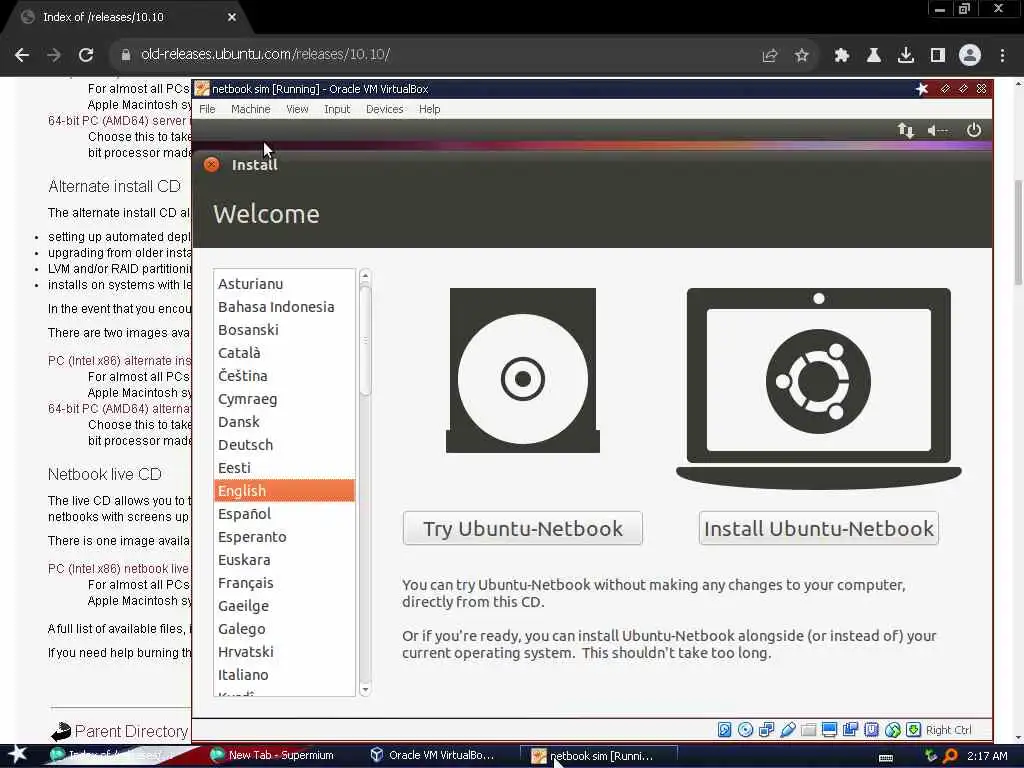
Task: Select Esperanto language
Action: point(284,537)
